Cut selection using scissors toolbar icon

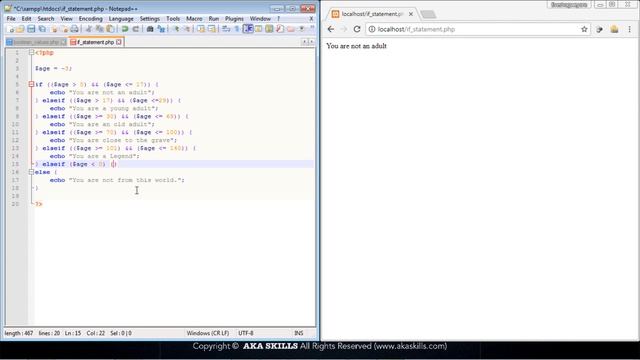tap(88, 29)
